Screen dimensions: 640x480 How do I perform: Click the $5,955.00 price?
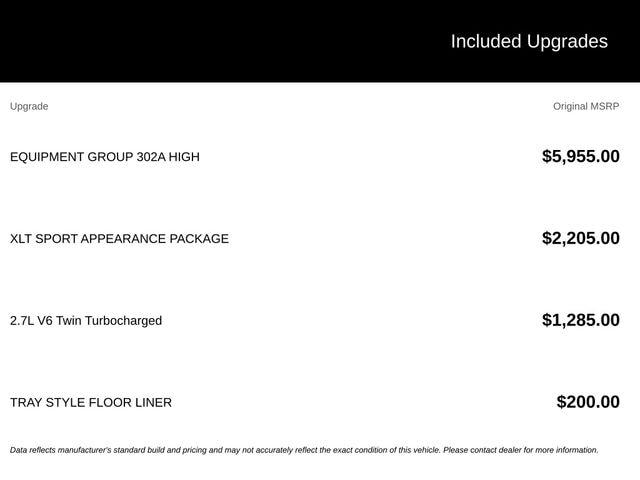coord(581,156)
